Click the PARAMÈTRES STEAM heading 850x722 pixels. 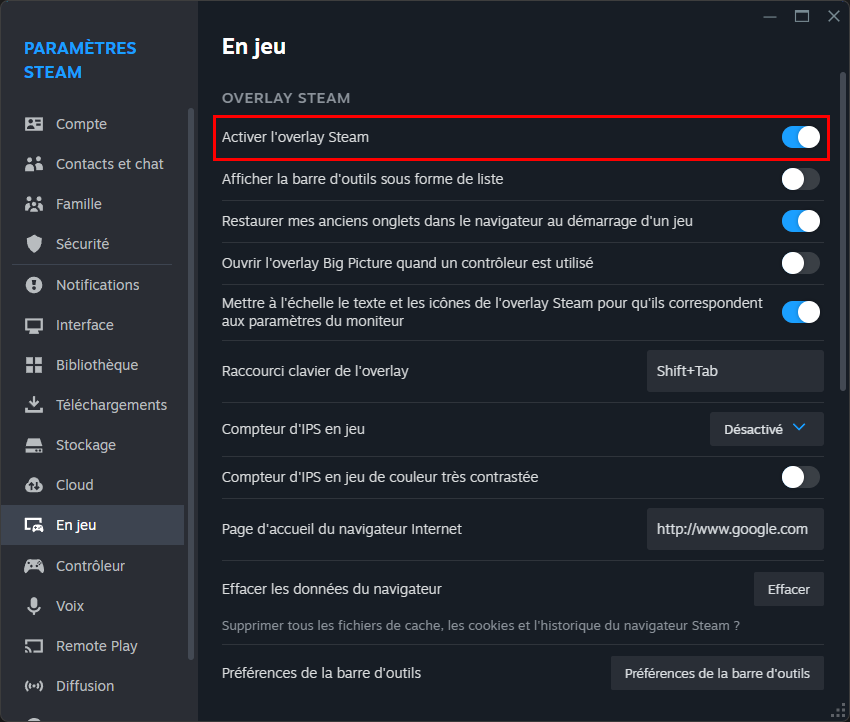[80, 60]
